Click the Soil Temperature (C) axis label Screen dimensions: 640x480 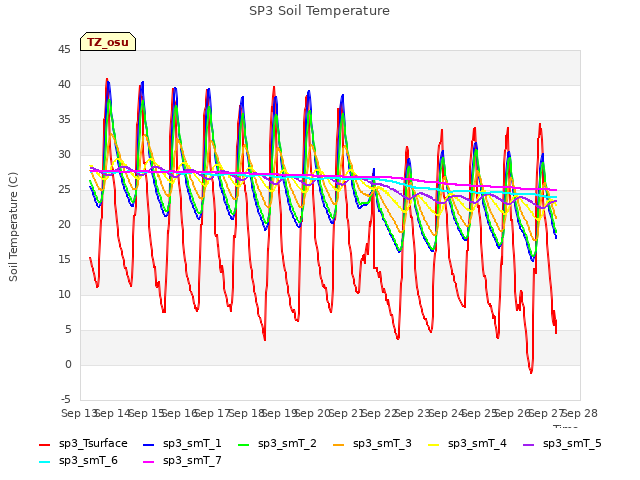coord(13,227)
